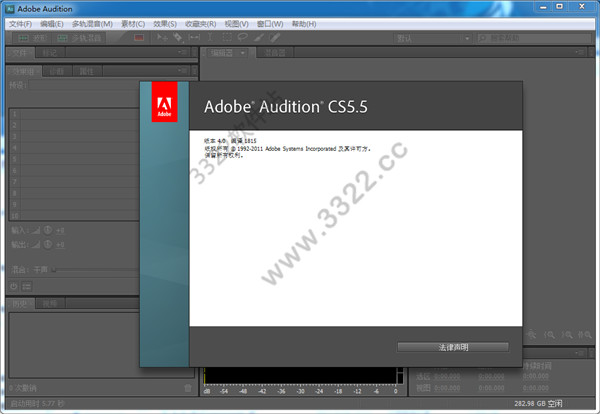This screenshot has height=414, width=600.
Task: Open the 窗口(W) menu
Action: (270, 24)
